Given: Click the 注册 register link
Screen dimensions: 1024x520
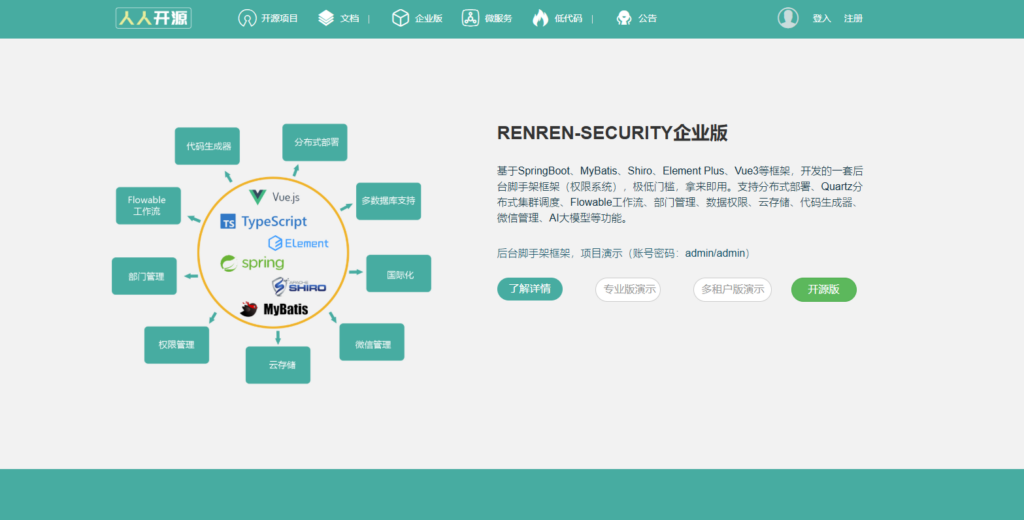Looking at the screenshot, I should tap(853, 18).
